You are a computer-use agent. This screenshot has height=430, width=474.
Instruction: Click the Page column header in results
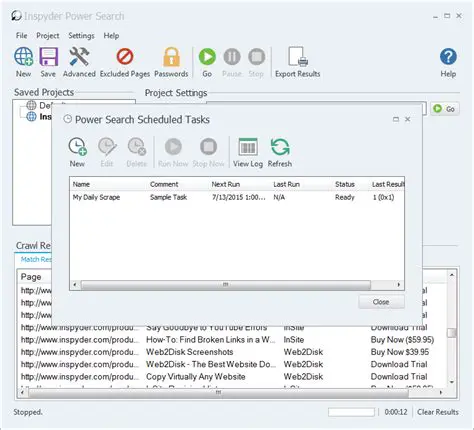[31, 277]
